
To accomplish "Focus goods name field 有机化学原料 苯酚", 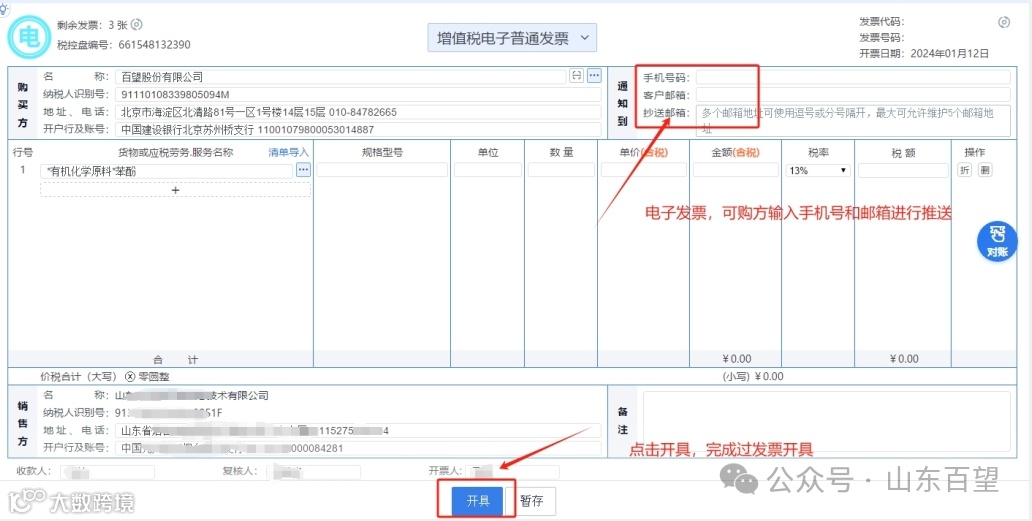I will click(167, 170).
